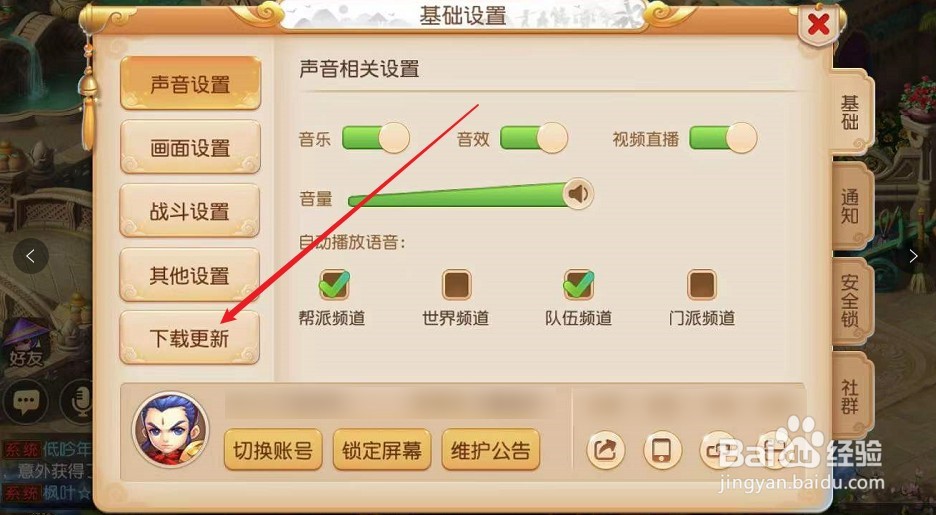Open the 好友 friends icon
This screenshot has height=515, width=936.
[26, 343]
